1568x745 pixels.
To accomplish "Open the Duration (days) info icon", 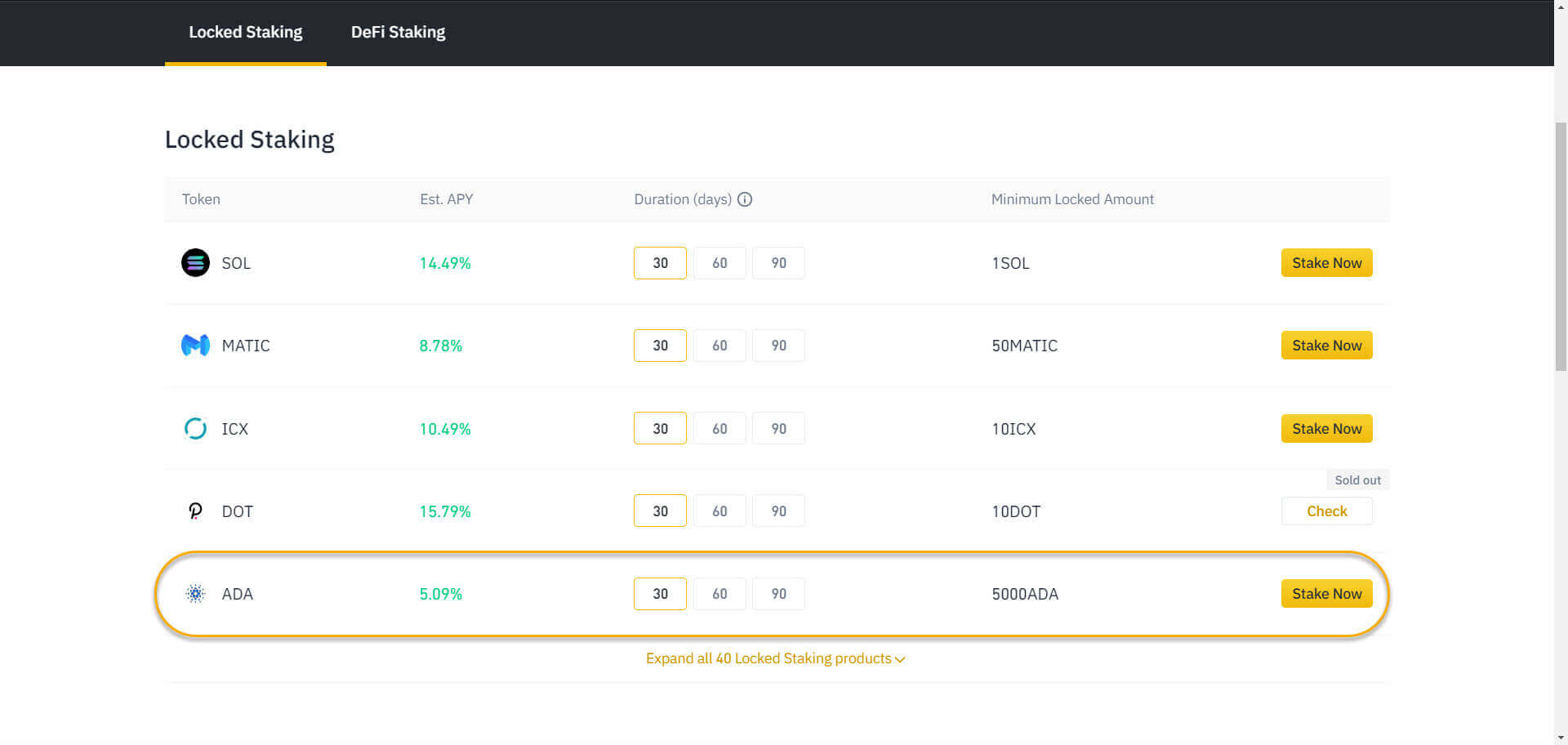I will [x=745, y=199].
